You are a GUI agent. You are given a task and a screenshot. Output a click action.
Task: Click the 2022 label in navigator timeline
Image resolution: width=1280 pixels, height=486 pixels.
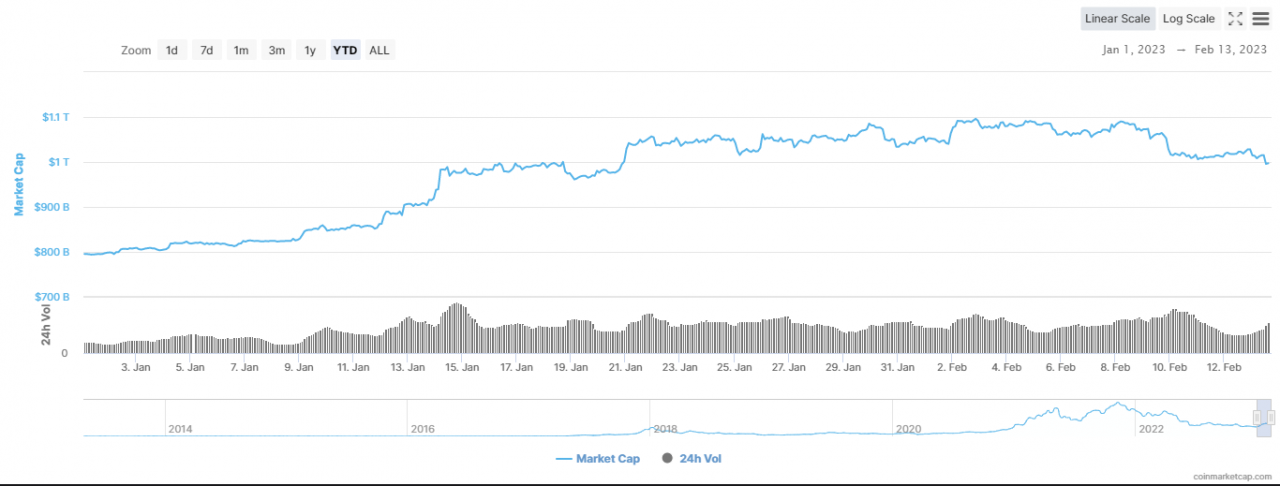1151,429
